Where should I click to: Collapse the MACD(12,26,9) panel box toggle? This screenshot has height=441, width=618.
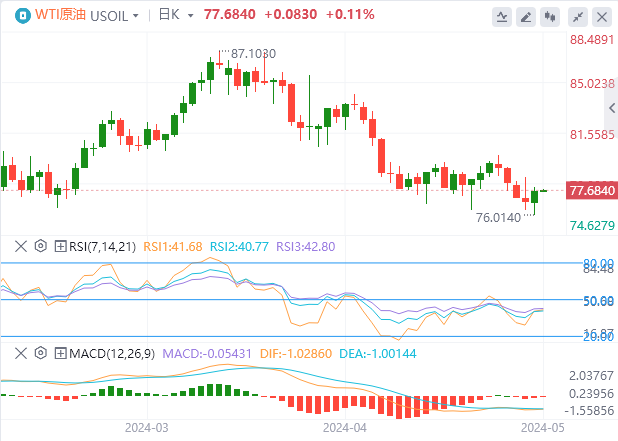coord(60,353)
